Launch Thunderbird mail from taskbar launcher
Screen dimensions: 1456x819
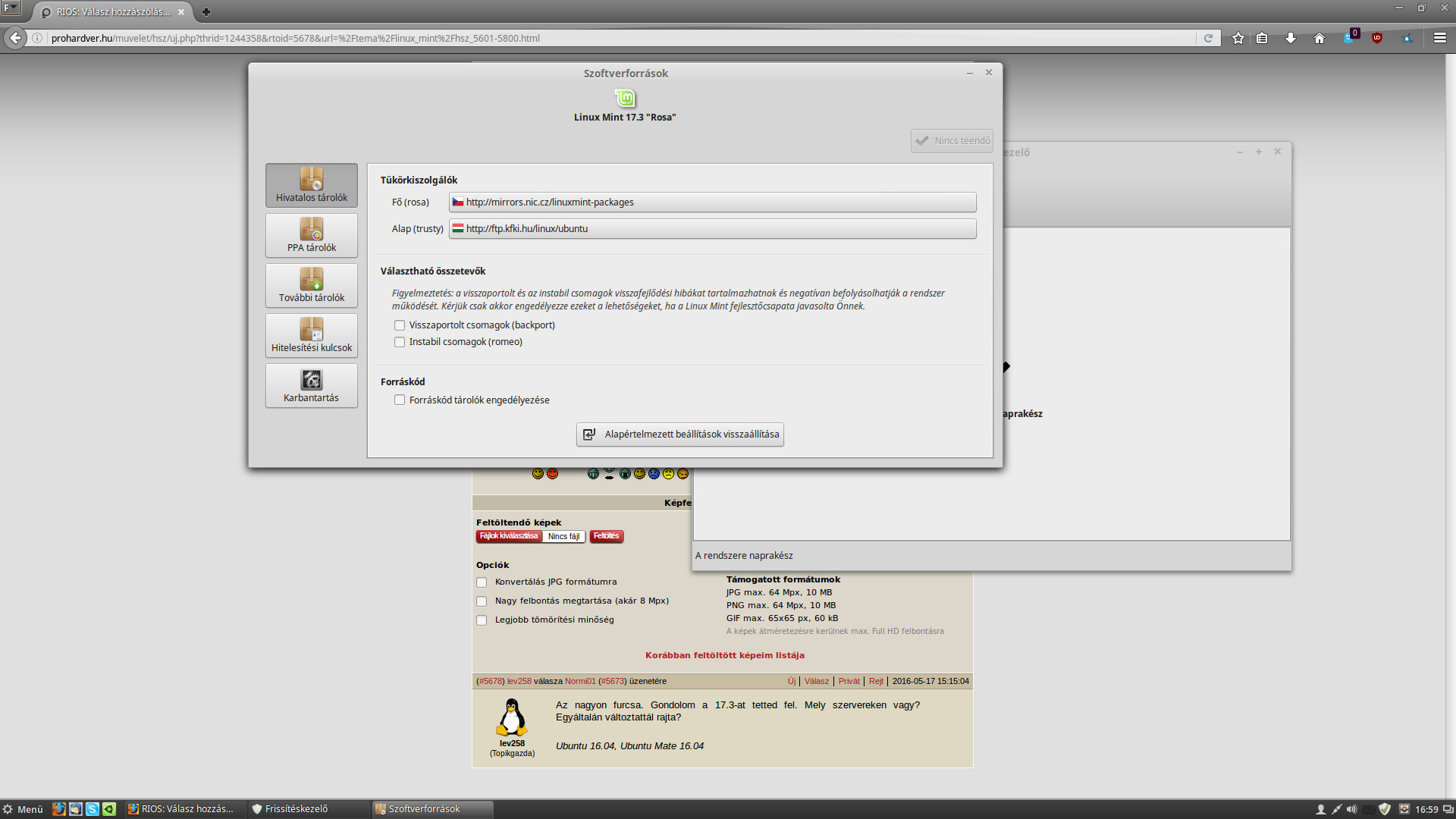point(75,809)
